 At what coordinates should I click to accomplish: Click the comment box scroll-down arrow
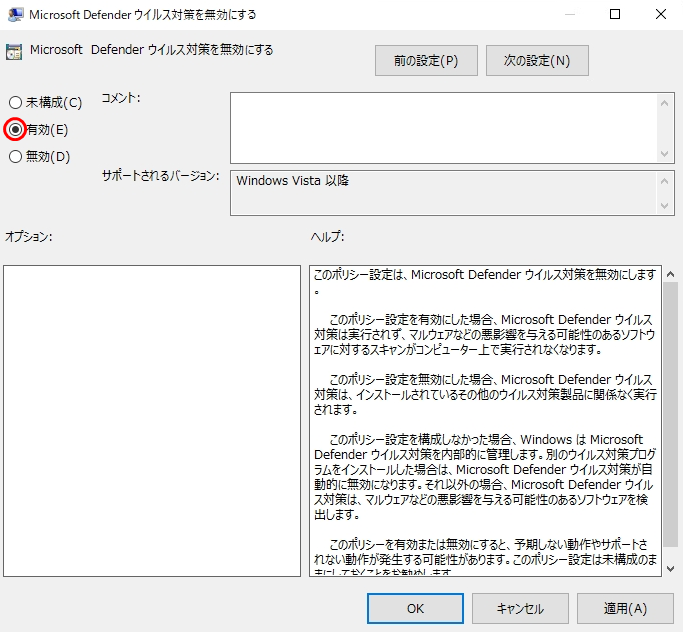pos(664,154)
